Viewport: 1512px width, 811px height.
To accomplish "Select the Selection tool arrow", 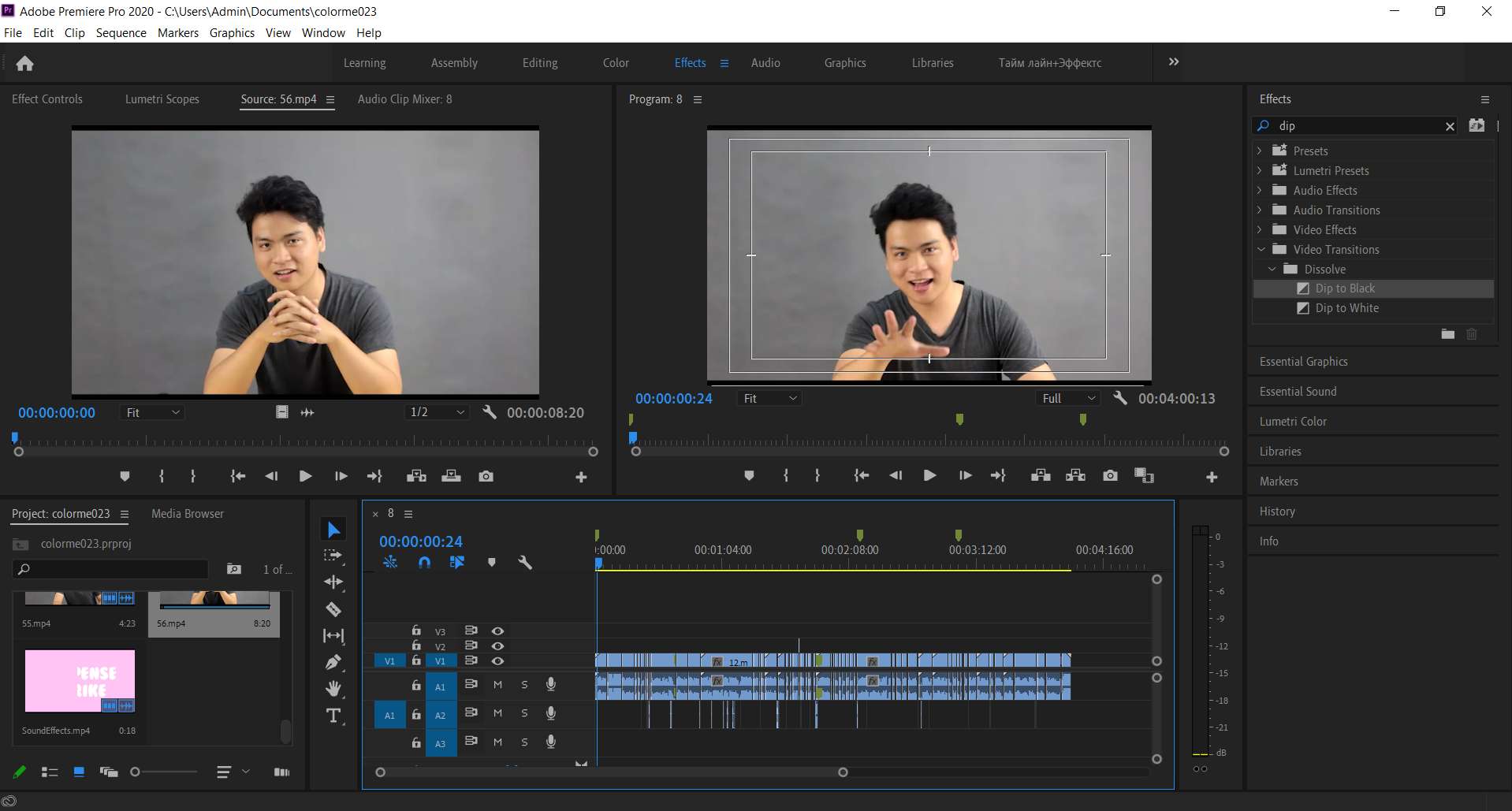I will coord(333,530).
